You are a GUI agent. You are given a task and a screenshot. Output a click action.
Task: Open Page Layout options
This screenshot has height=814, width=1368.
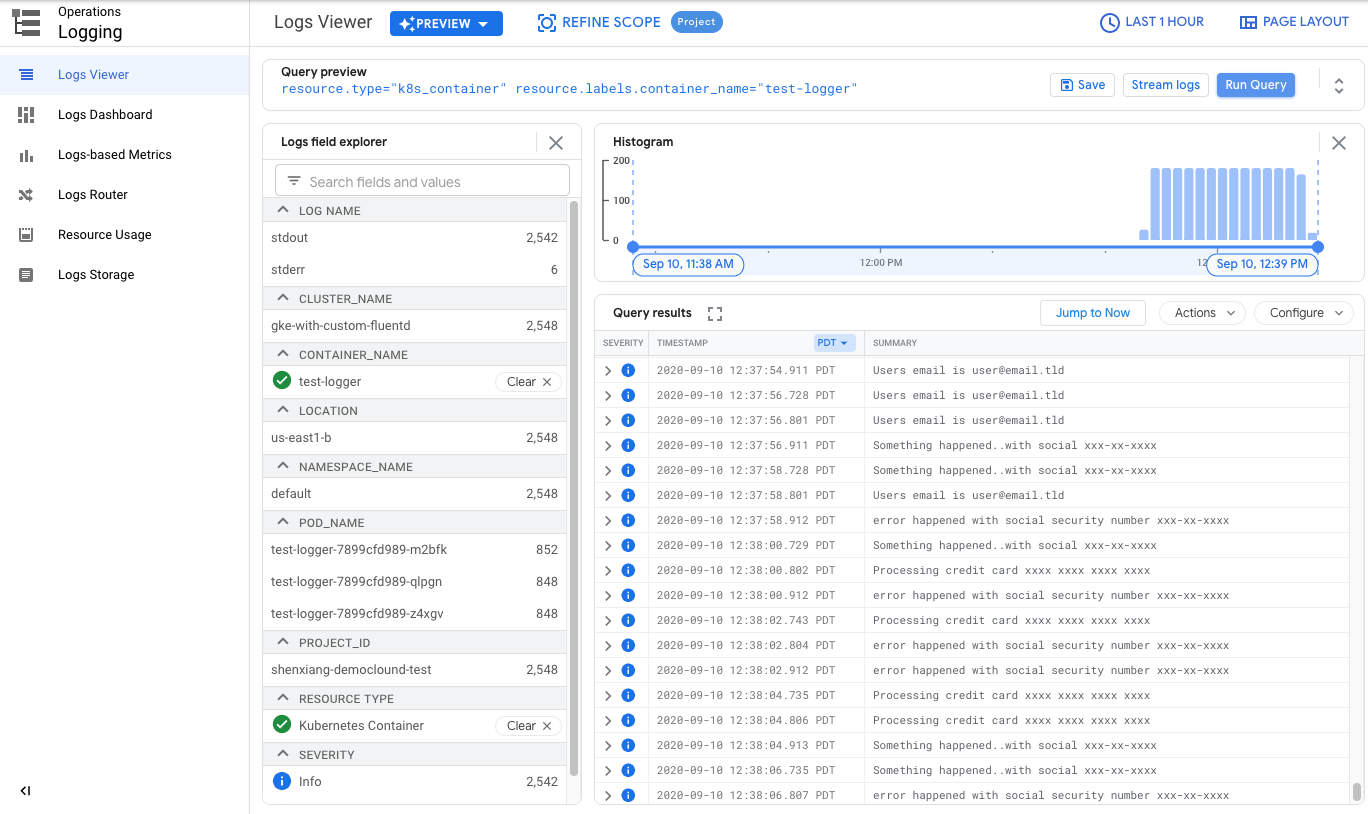point(1293,21)
